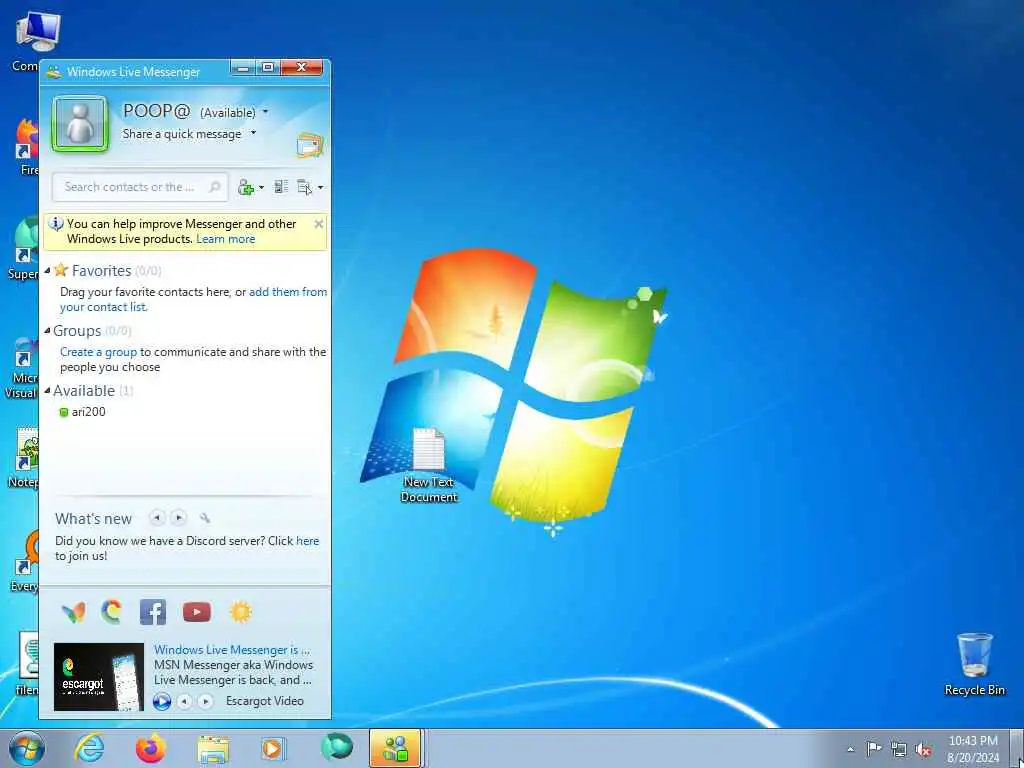Play the Escargot Video
Screen dimensions: 1024x768
pos(161,701)
